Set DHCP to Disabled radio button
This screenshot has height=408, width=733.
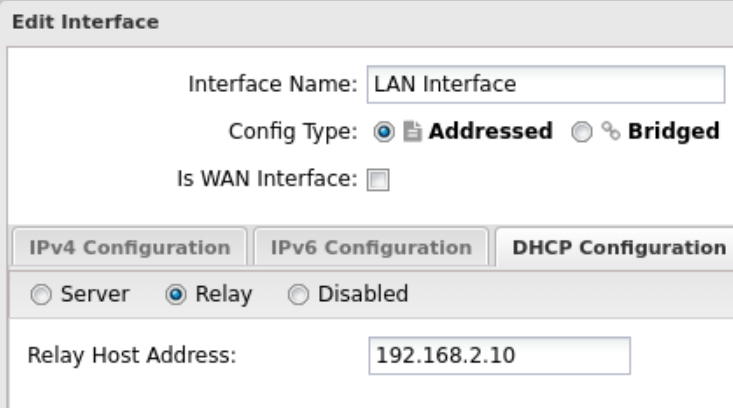tap(298, 294)
